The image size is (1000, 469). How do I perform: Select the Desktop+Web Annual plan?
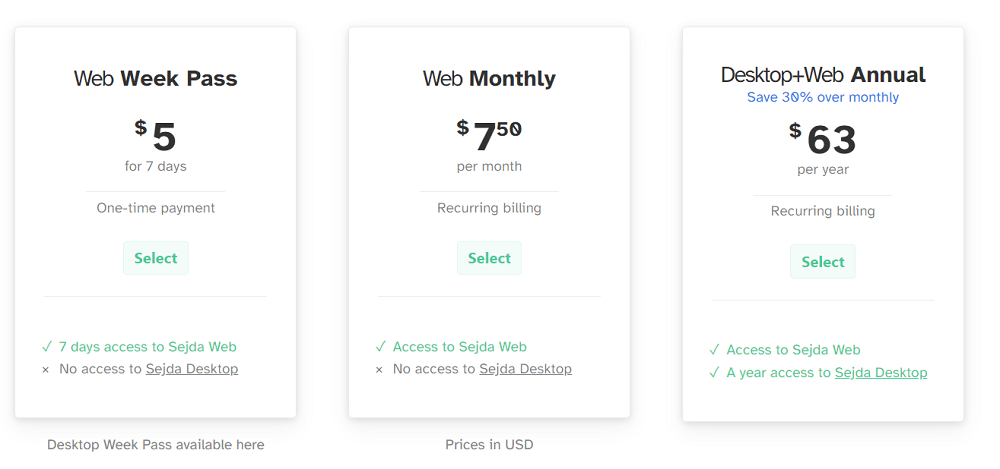pyautogui.click(x=823, y=262)
